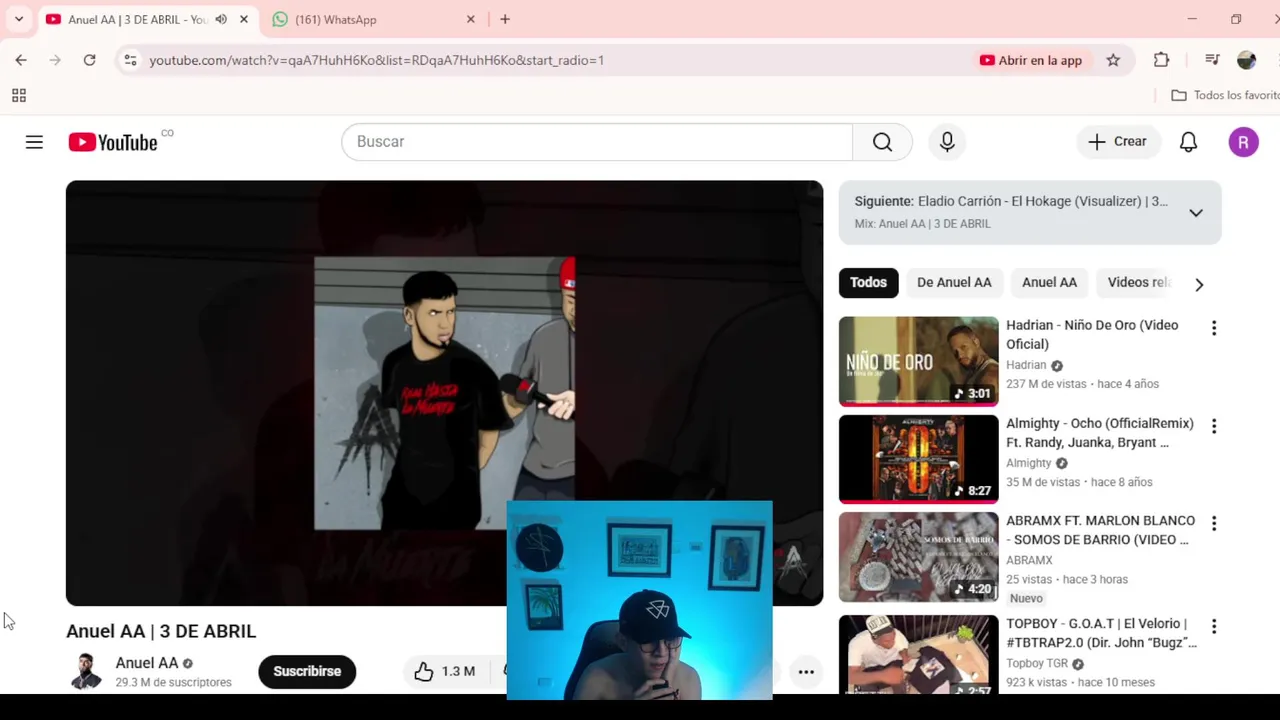This screenshot has width=1280, height=720.
Task: Expand the Mix playlist panel chevron
Action: tap(1196, 212)
